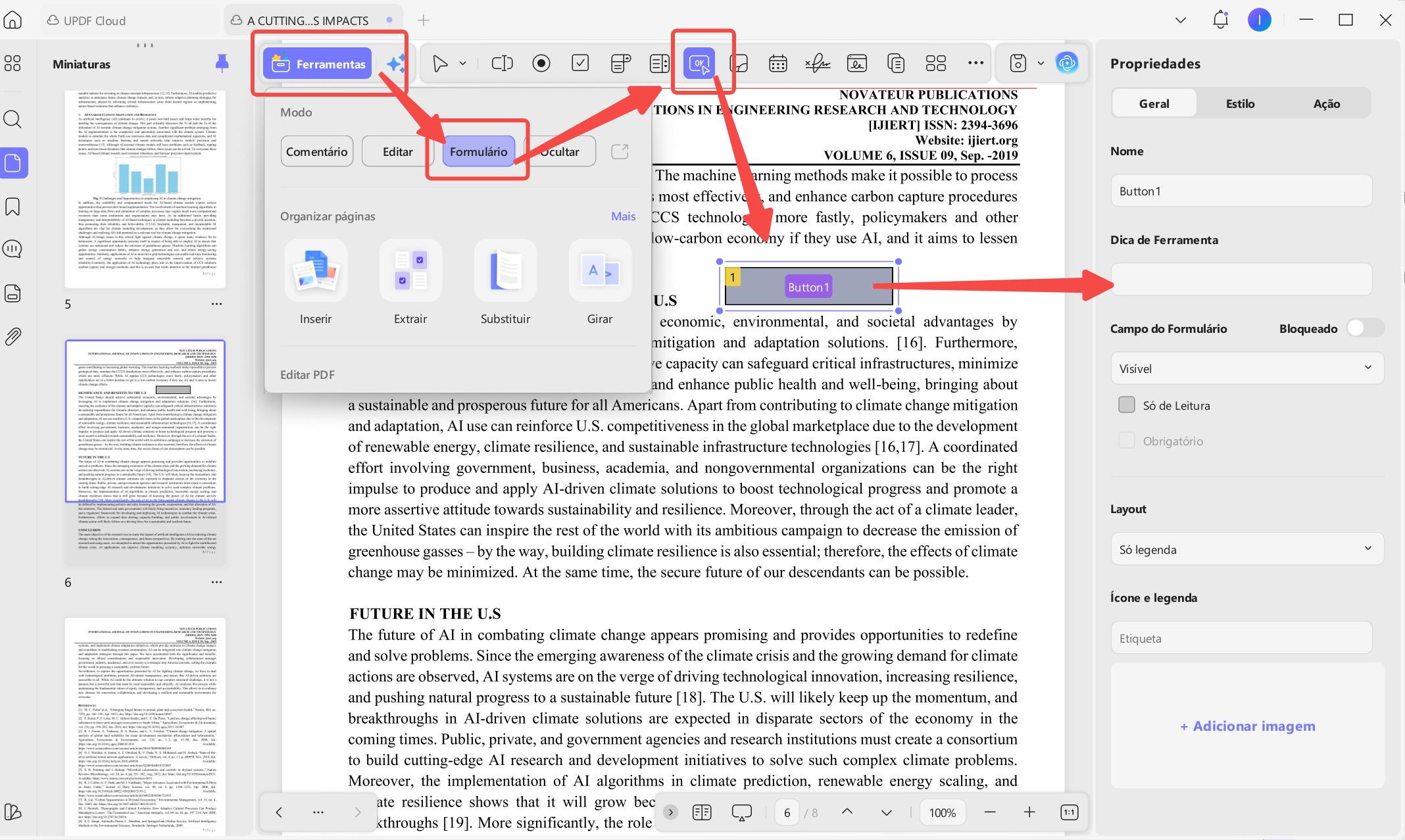Select the OK button form tool
1405x840 pixels.
pyautogui.click(x=699, y=63)
